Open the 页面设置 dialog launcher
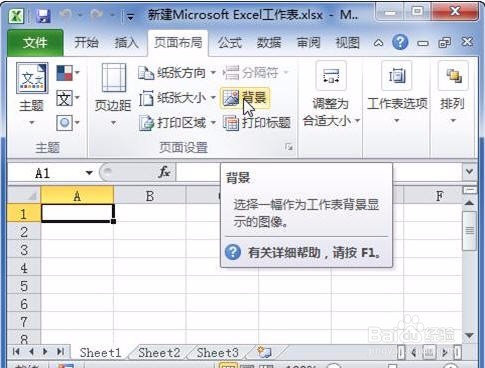Image resolution: width=485 pixels, height=368 pixels. pyautogui.click(x=289, y=147)
